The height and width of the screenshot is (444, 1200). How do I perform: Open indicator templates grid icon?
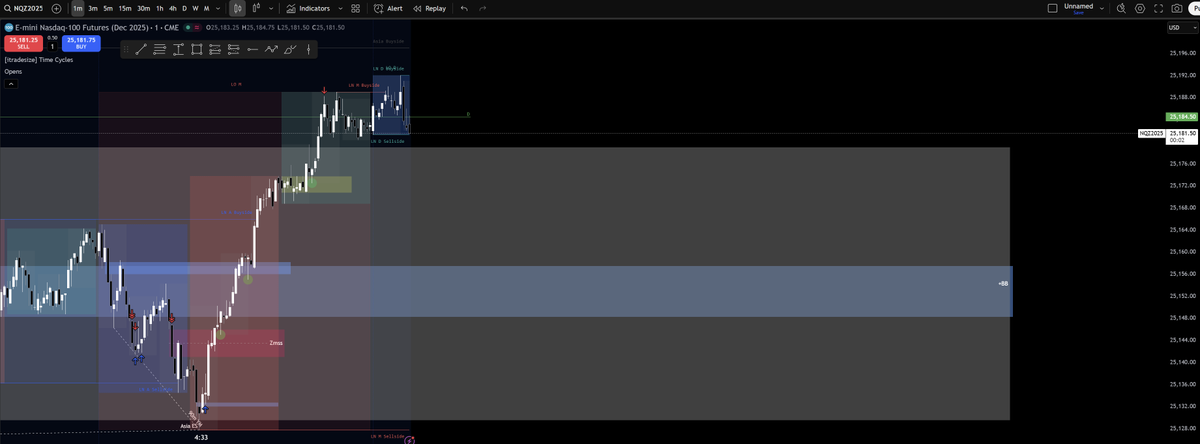[356, 8]
